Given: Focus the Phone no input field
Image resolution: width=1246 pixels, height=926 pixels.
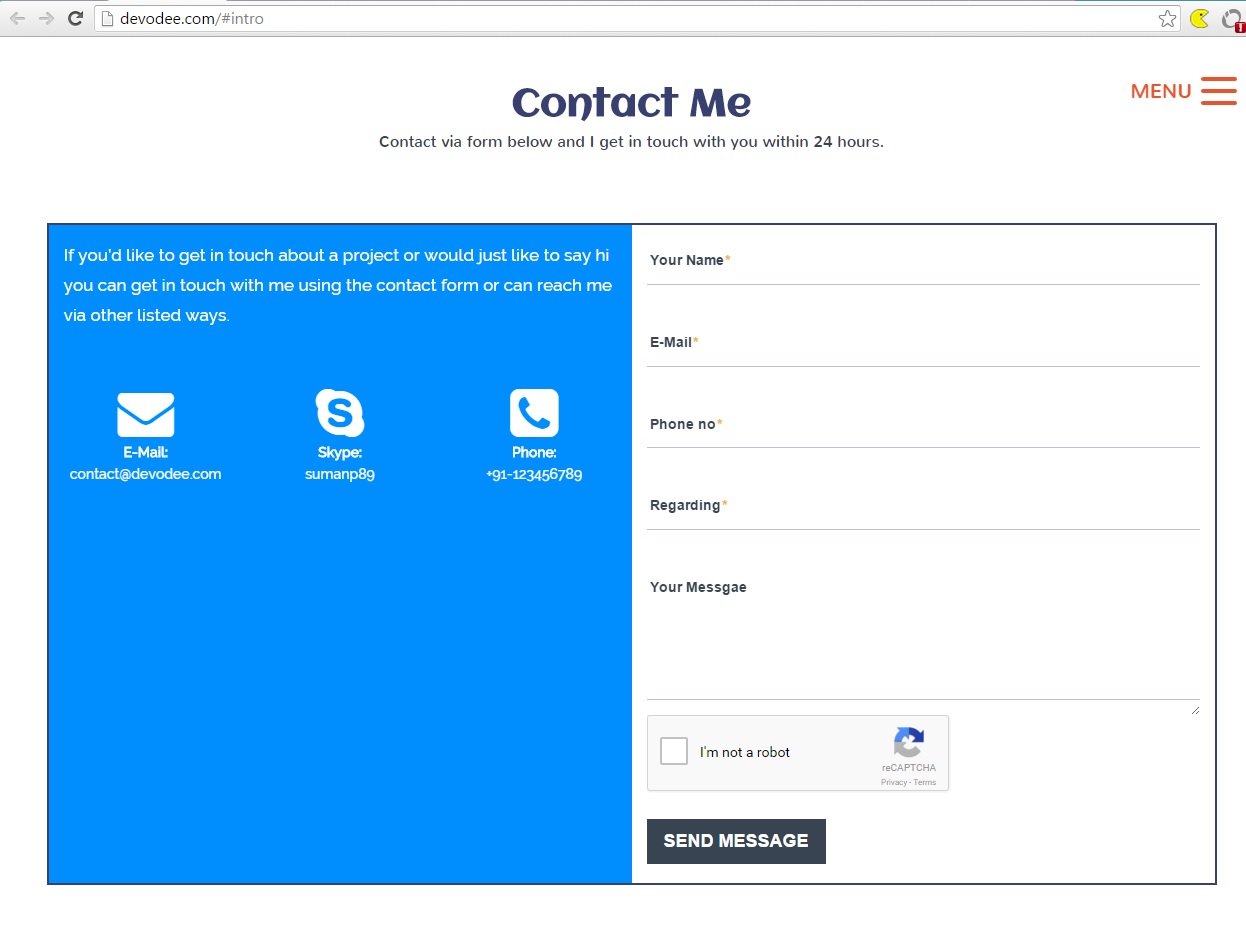Looking at the screenshot, I should point(923,425).
